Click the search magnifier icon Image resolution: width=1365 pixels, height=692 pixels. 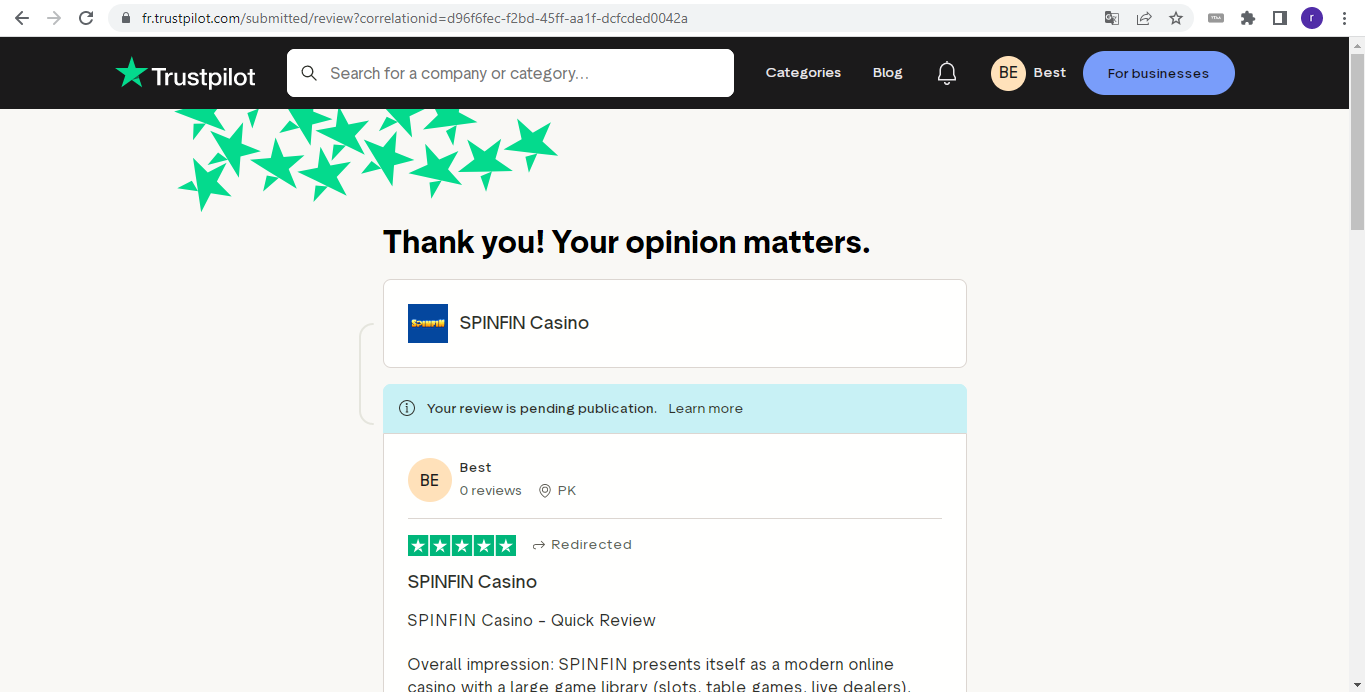point(309,73)
